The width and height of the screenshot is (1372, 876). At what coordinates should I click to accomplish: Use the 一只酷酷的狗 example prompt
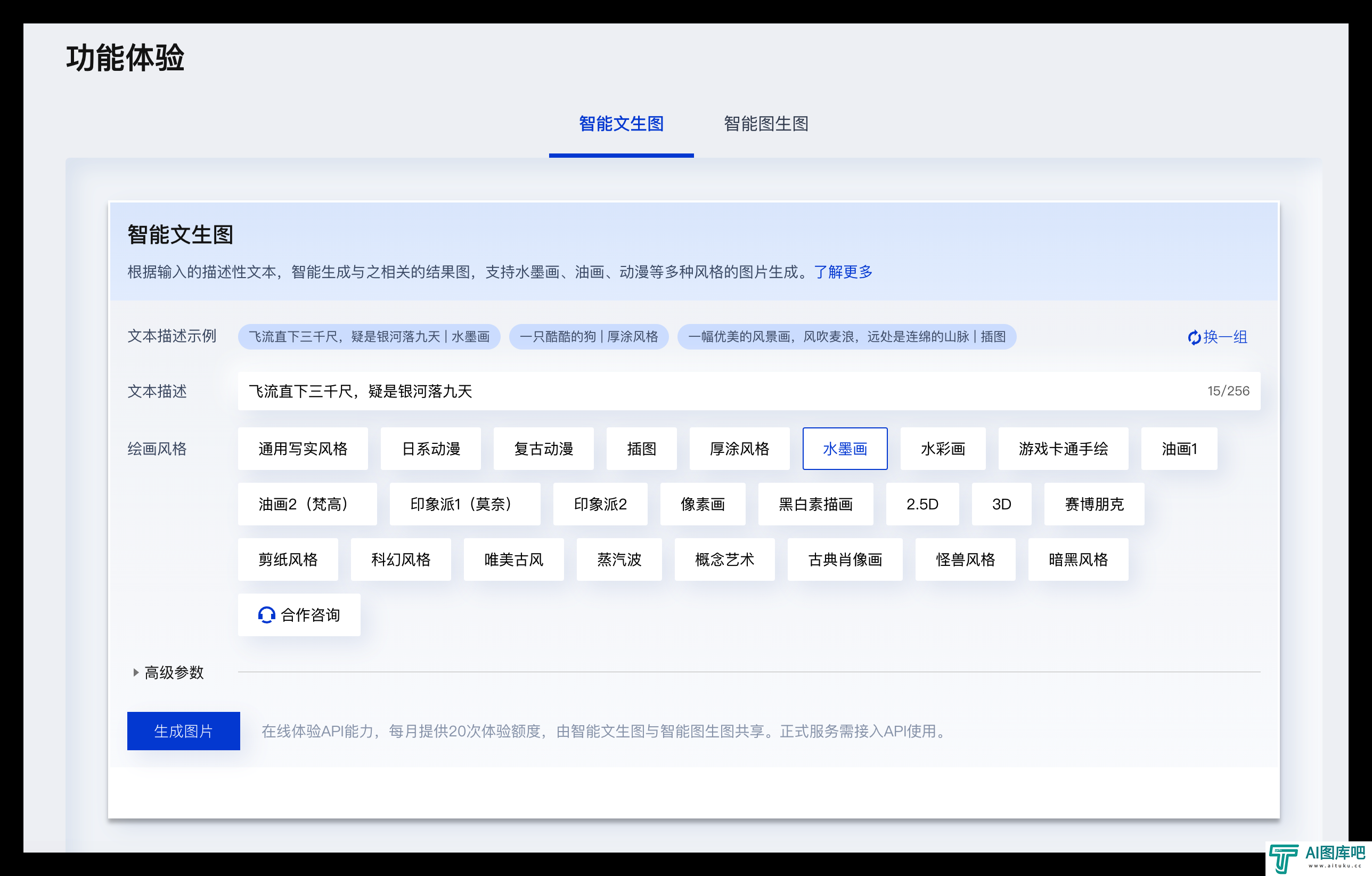coord(589,337)
